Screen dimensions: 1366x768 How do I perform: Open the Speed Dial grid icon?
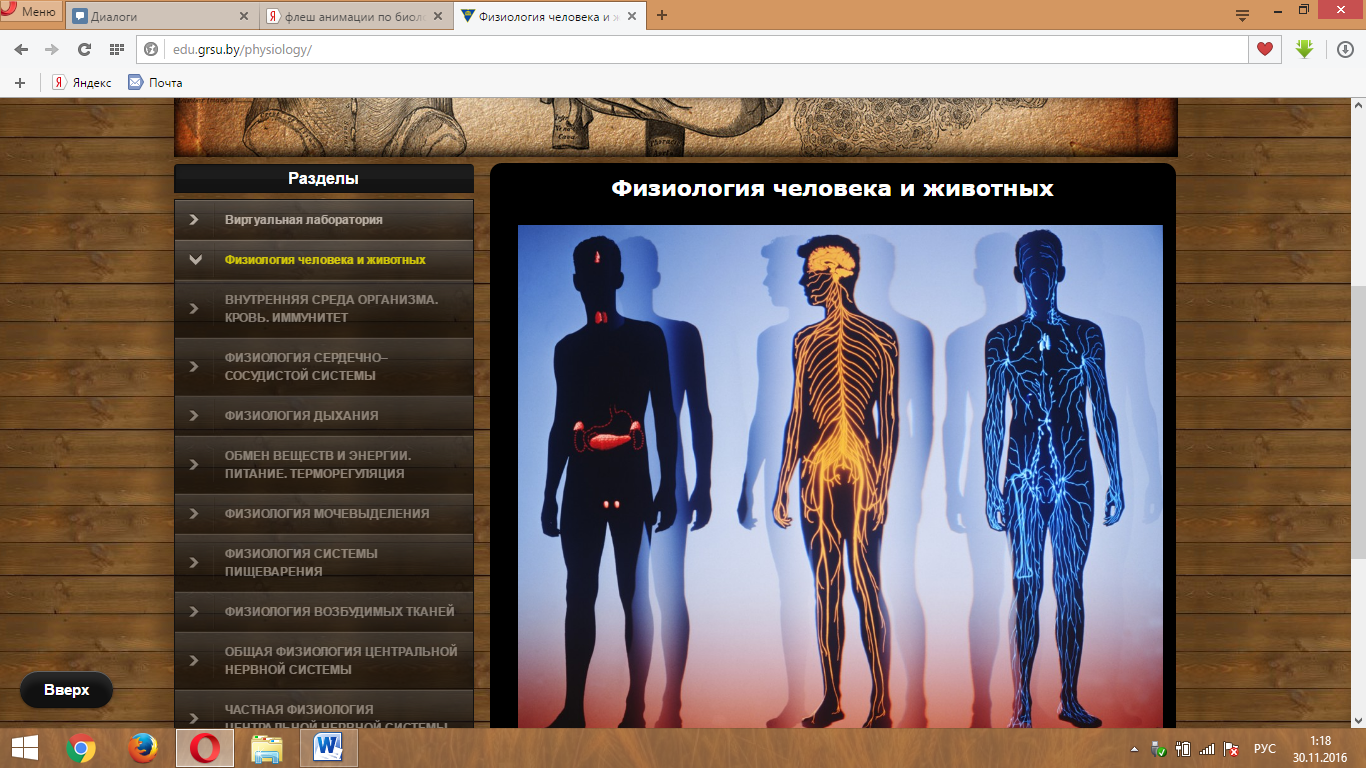(x=116, y=49)
